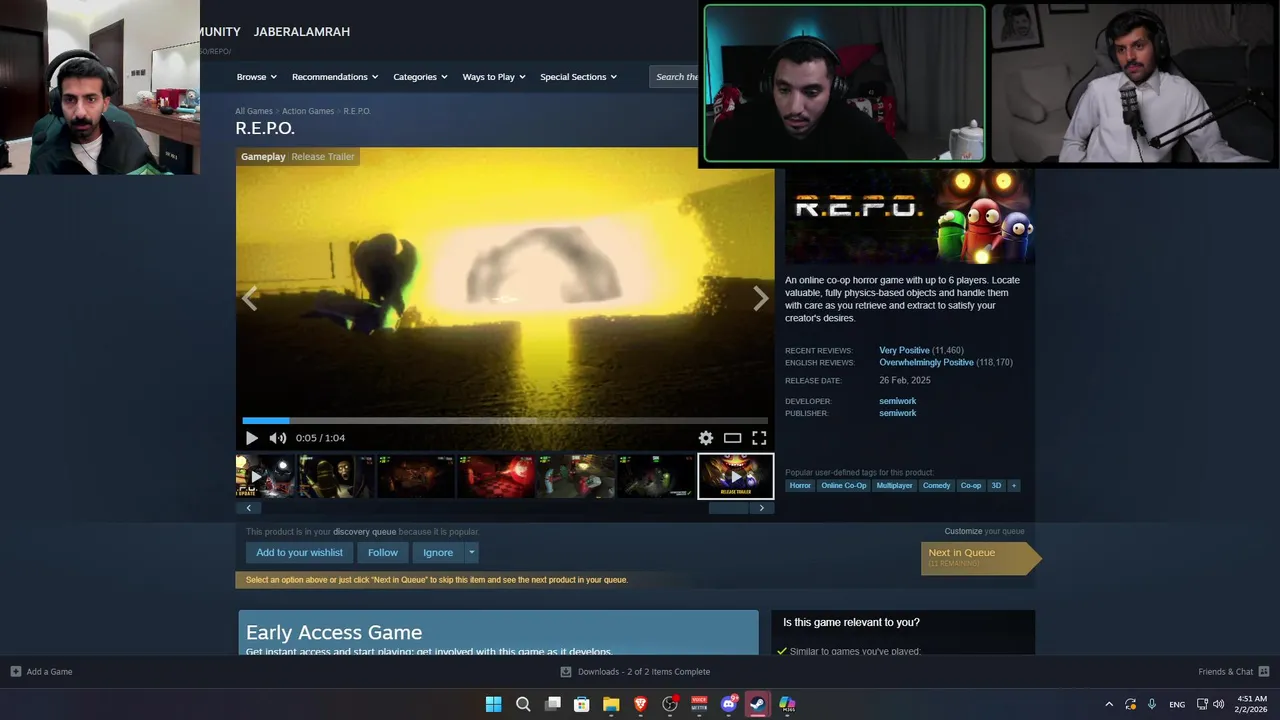This screenshot has height=720, width=1280.
Task: Mute the video volume
Action: tap(278, 438)
